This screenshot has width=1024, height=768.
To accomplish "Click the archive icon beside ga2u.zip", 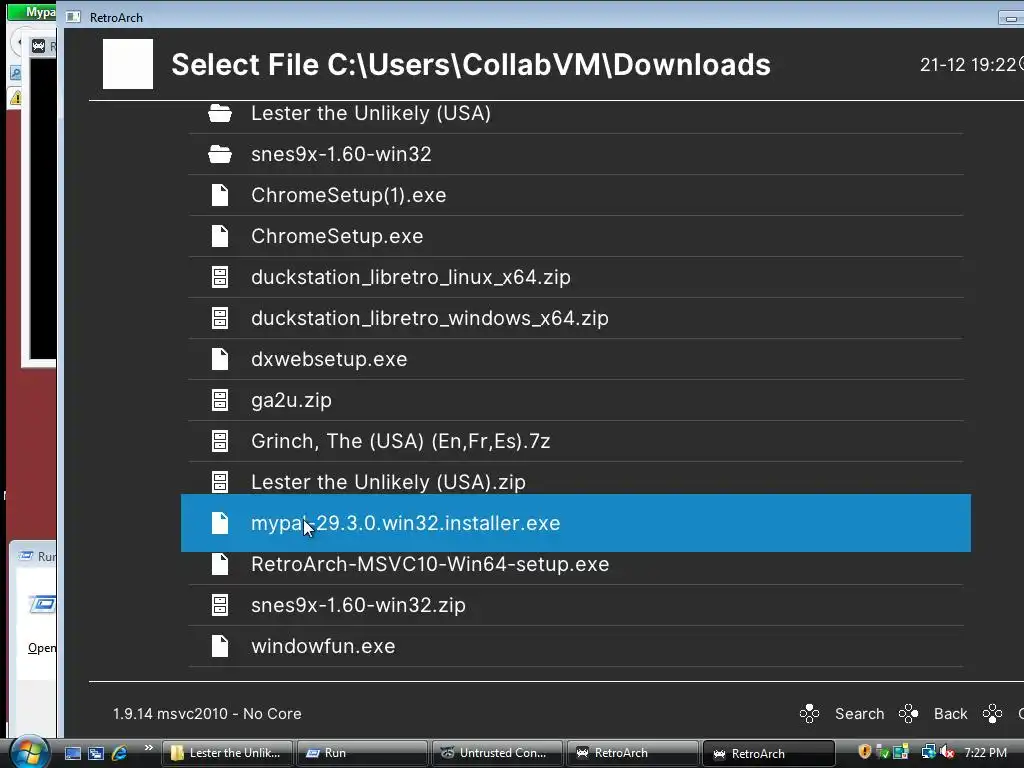I will (220, 400).
